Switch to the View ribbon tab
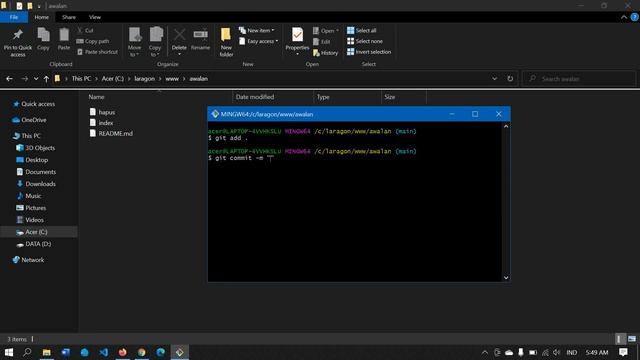Screen dimensions: 640x360 pyautogui.click(x=95, y=17)
